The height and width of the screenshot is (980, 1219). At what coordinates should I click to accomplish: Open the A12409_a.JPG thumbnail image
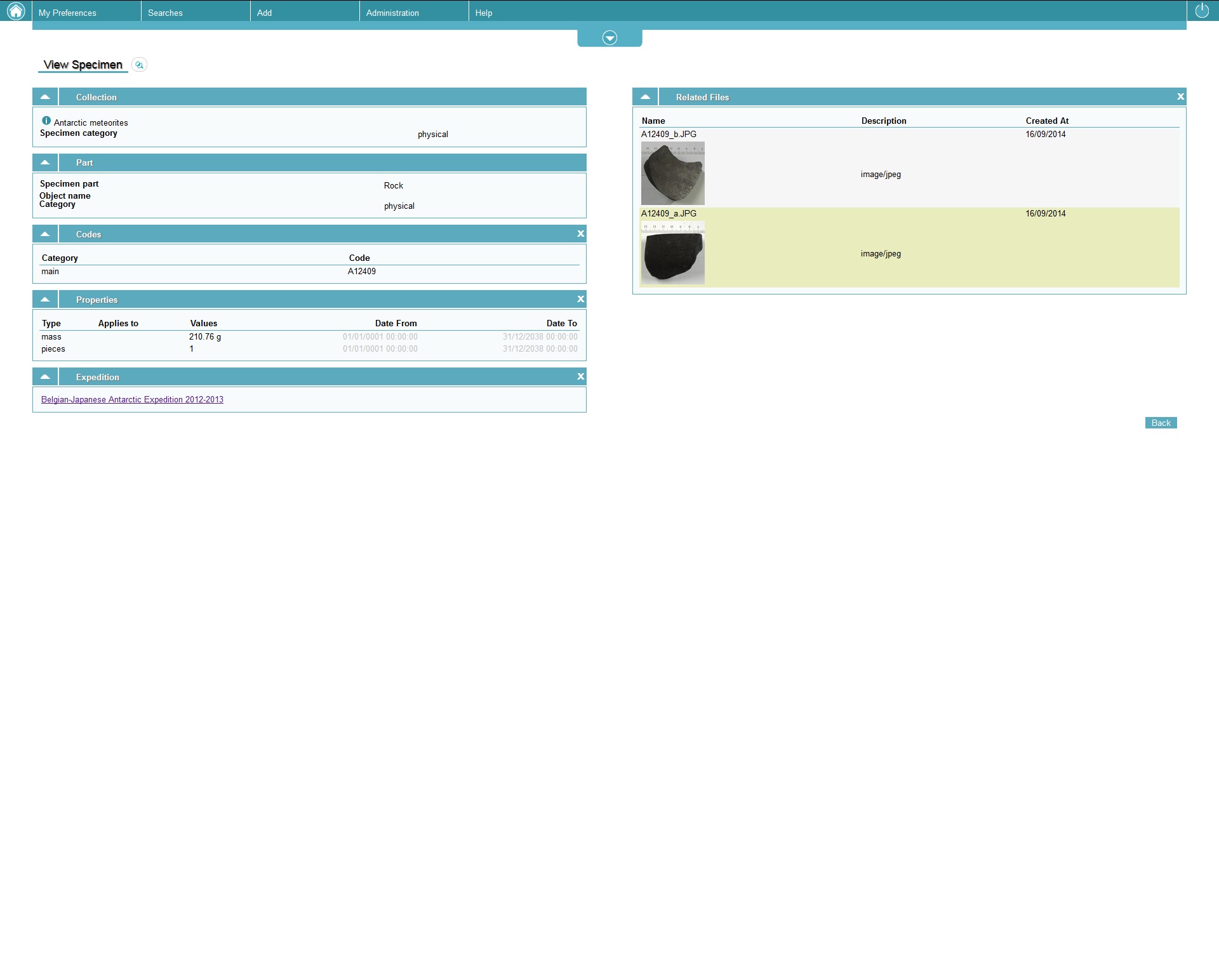click(x=672, y=253)
